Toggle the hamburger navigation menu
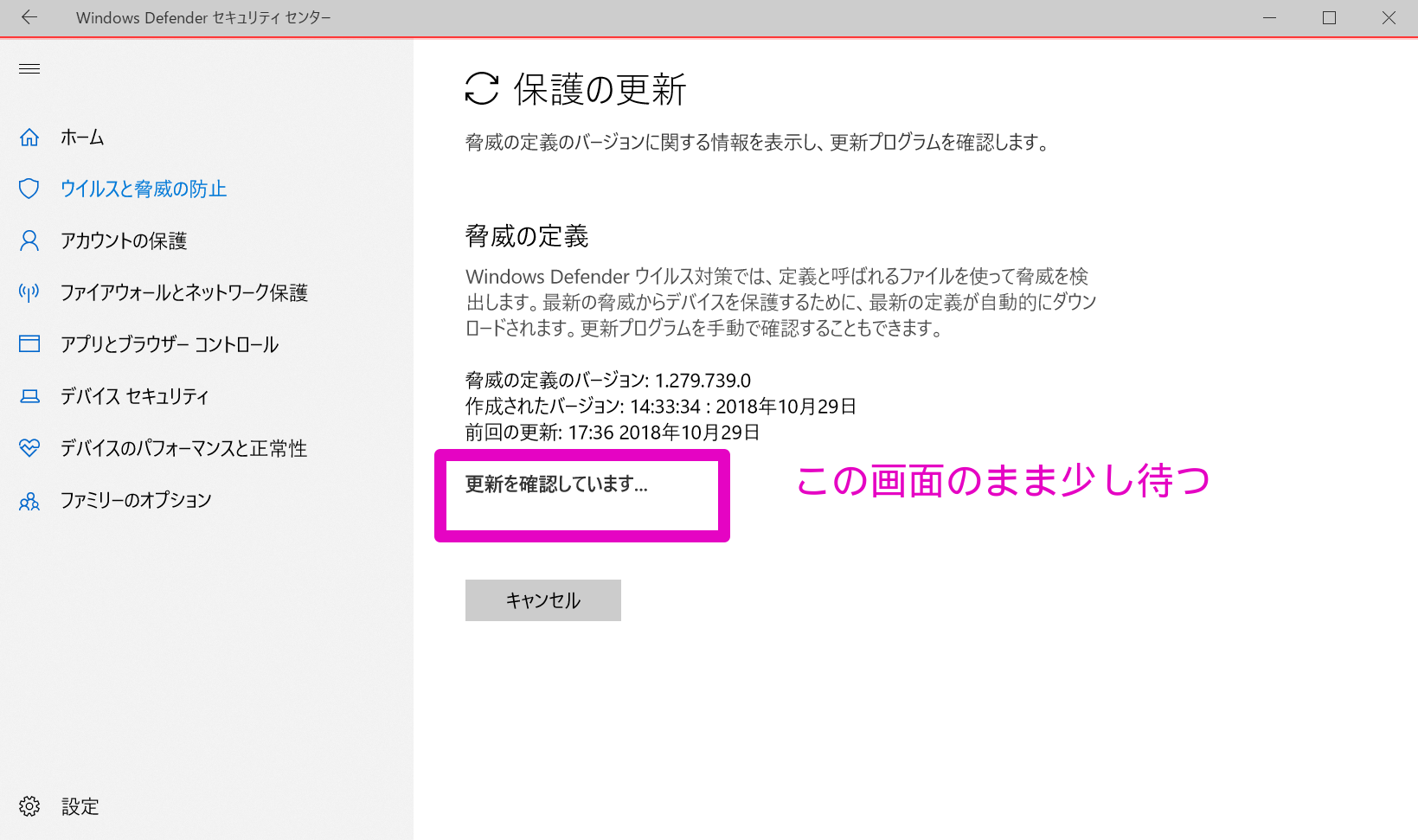The image size is (1418, 840). click(29, 69)
